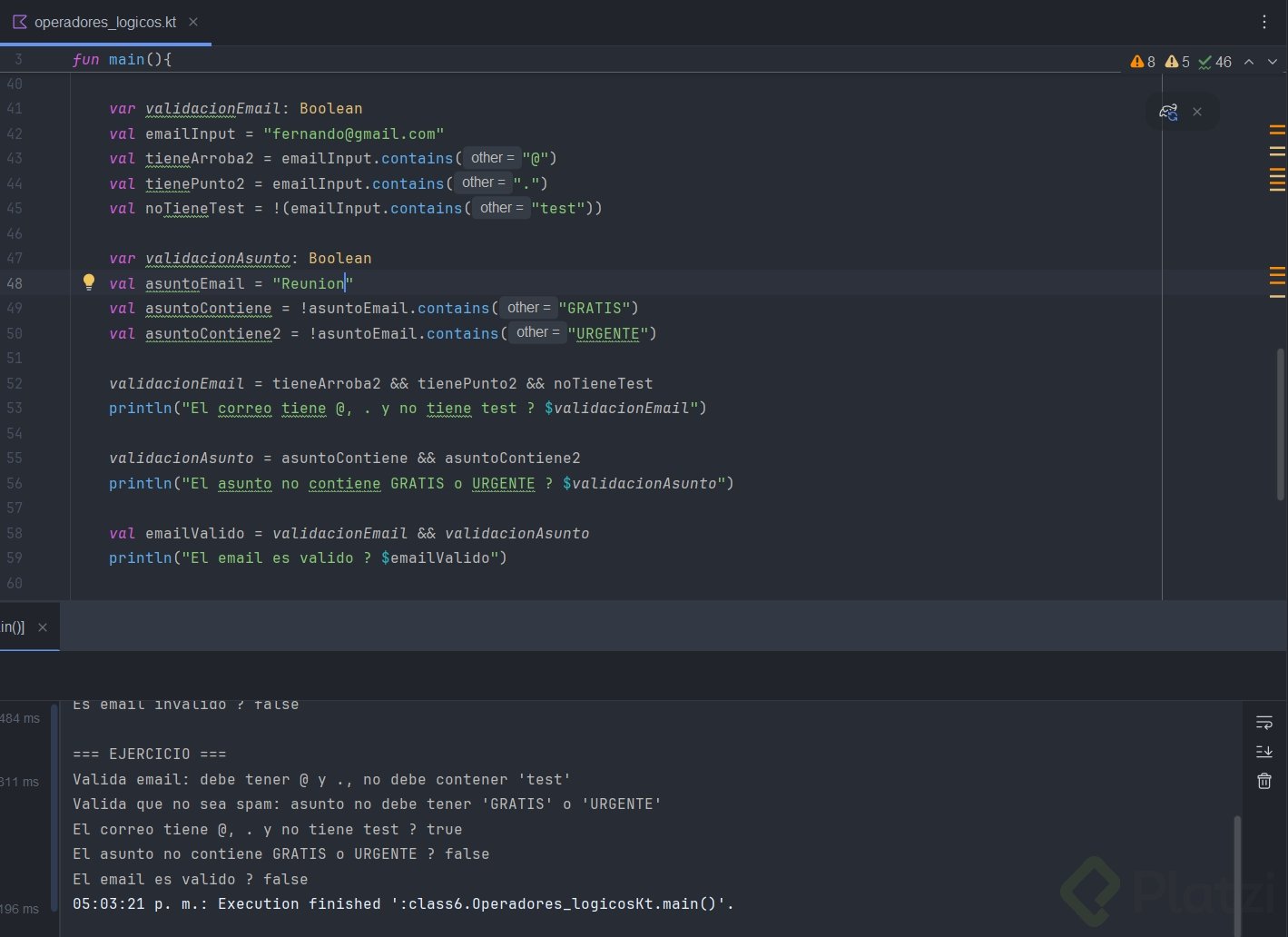Click the "fernando@gmail.com" string literal

(354, 133)
